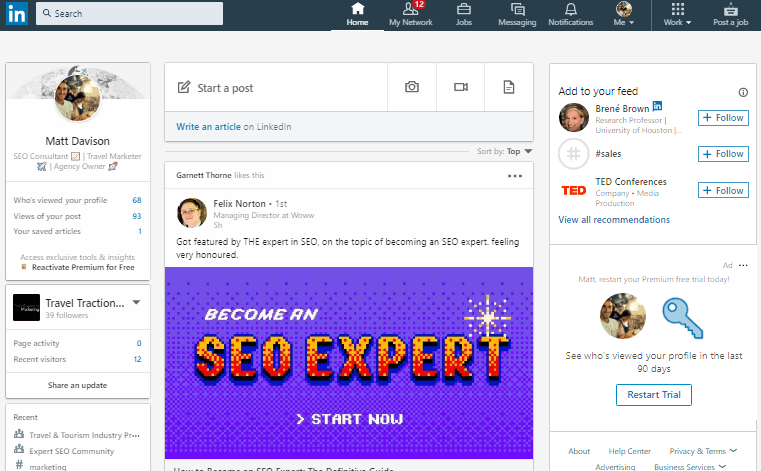This screenshot has height=471, width=761.
Task: Open Page activity stat
Action: tap(78, 343)
